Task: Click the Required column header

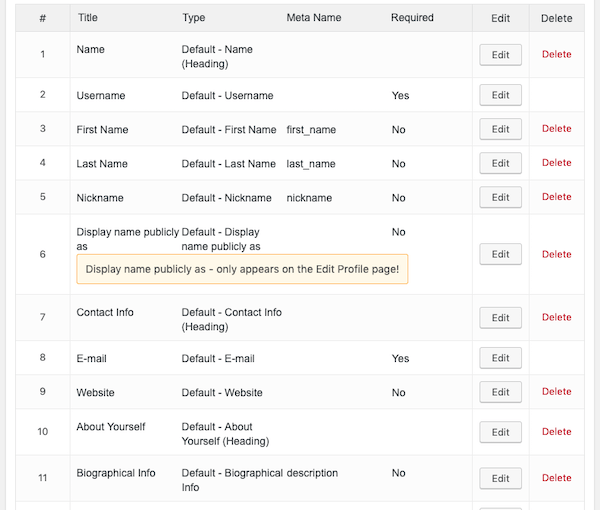Action: pyautogui.click(x=412, y=18)
